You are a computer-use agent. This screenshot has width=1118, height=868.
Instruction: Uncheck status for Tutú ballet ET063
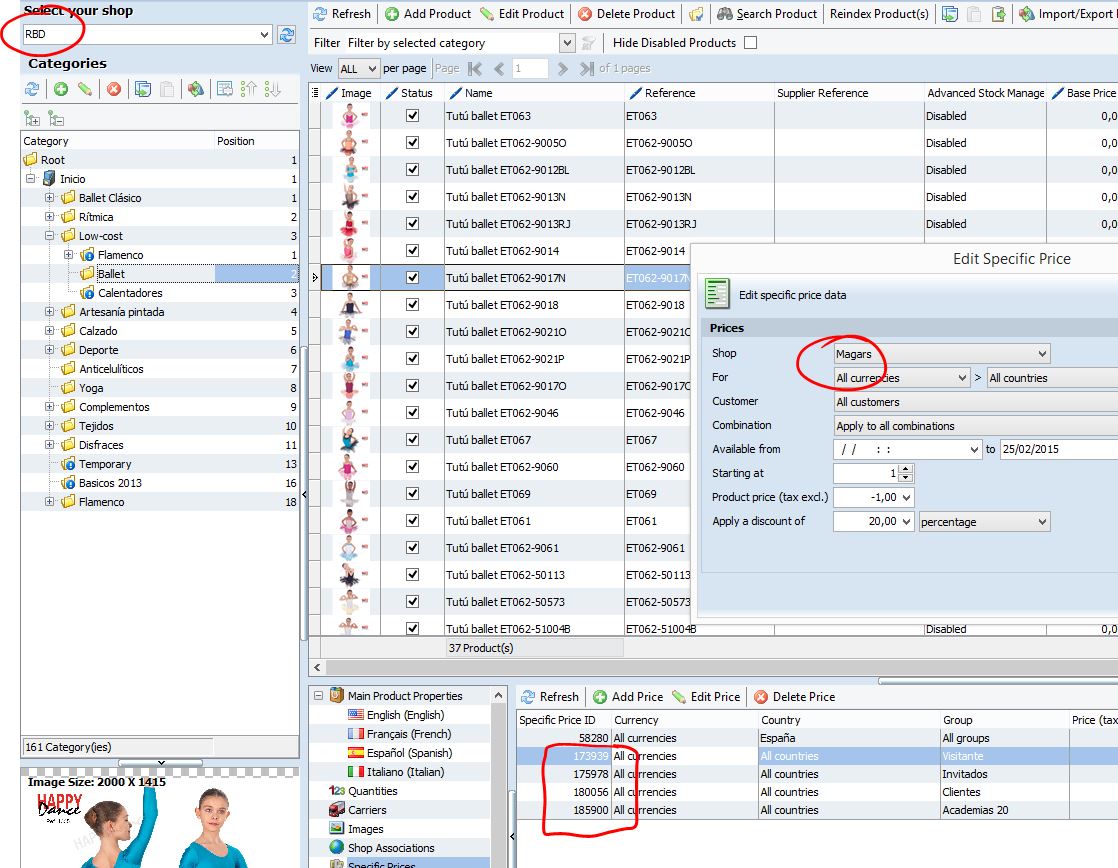(412, 116)
